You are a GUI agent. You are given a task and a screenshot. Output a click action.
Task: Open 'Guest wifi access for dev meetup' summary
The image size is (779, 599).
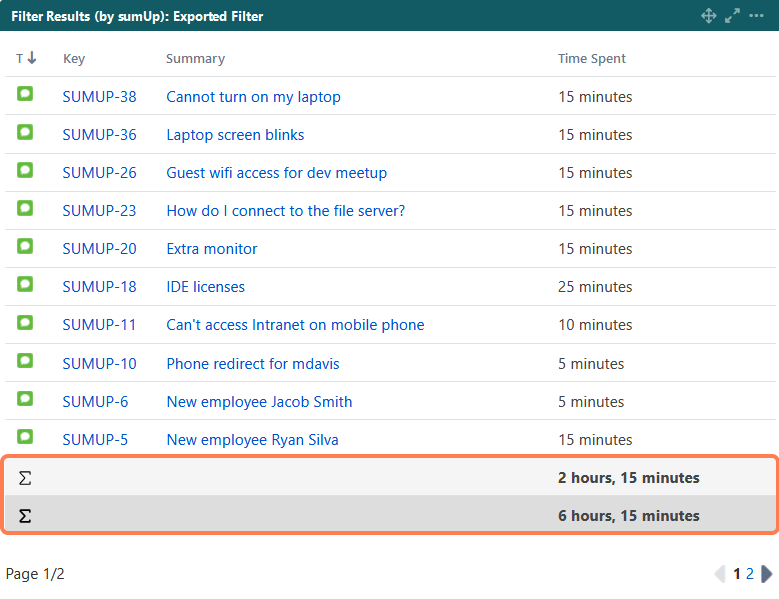(x=276, y=173)
